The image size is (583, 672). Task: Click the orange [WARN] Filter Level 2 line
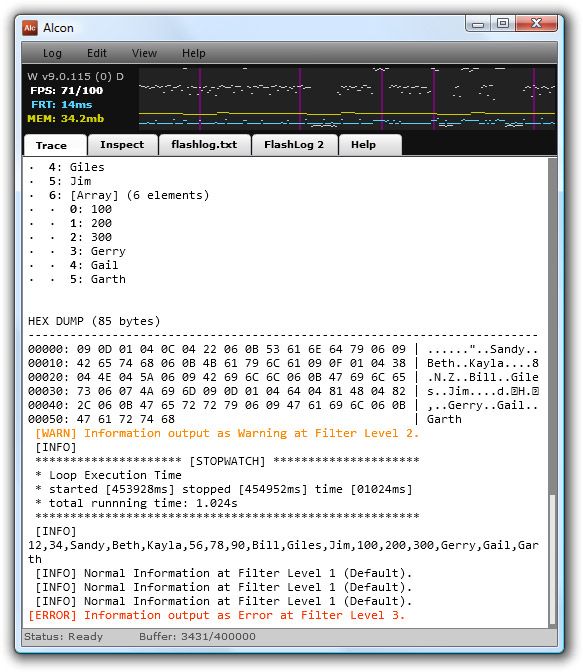[x=227, y=434]
